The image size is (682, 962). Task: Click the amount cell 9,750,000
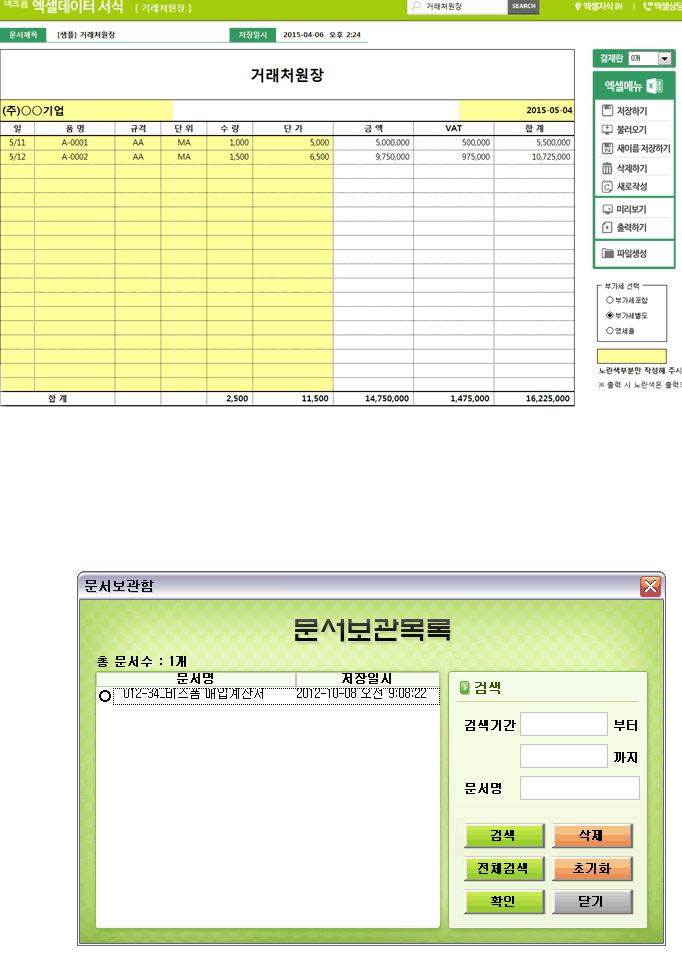coord(374,157)
